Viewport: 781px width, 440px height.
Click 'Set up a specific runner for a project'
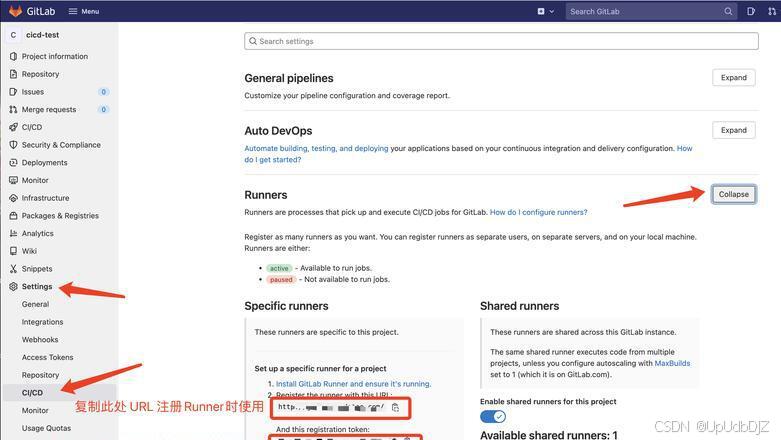320,369
